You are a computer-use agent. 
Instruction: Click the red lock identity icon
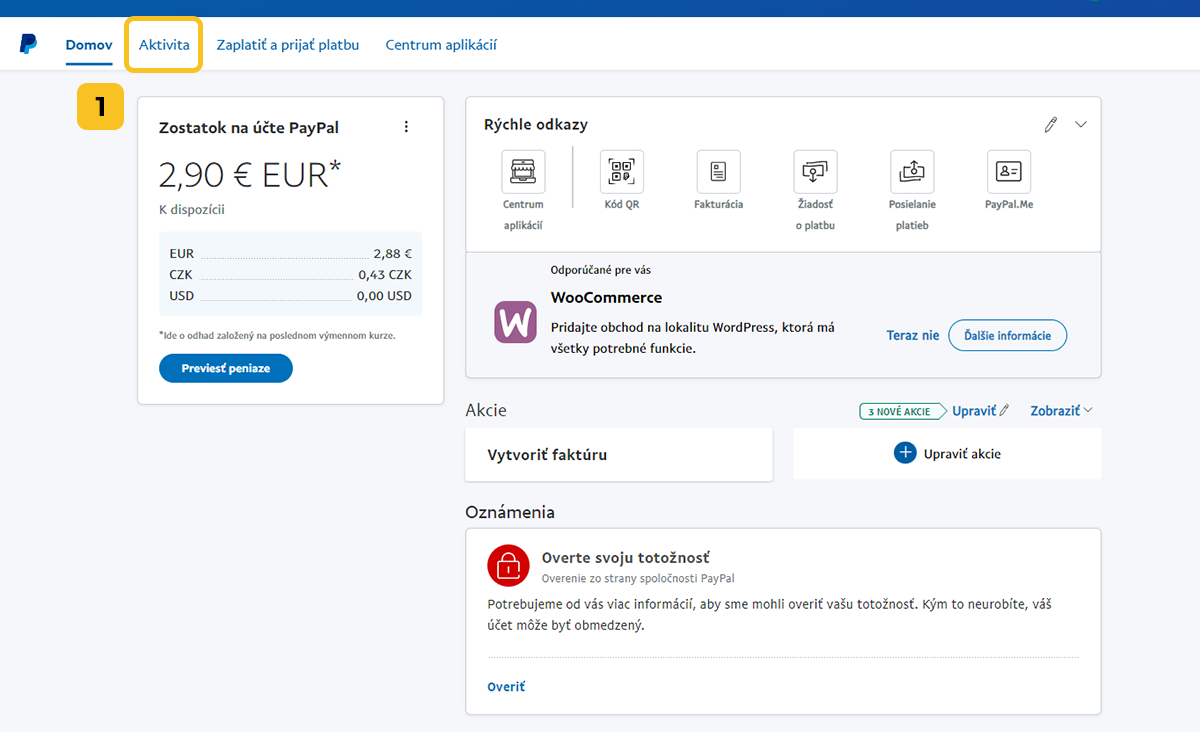click(508, 565)
